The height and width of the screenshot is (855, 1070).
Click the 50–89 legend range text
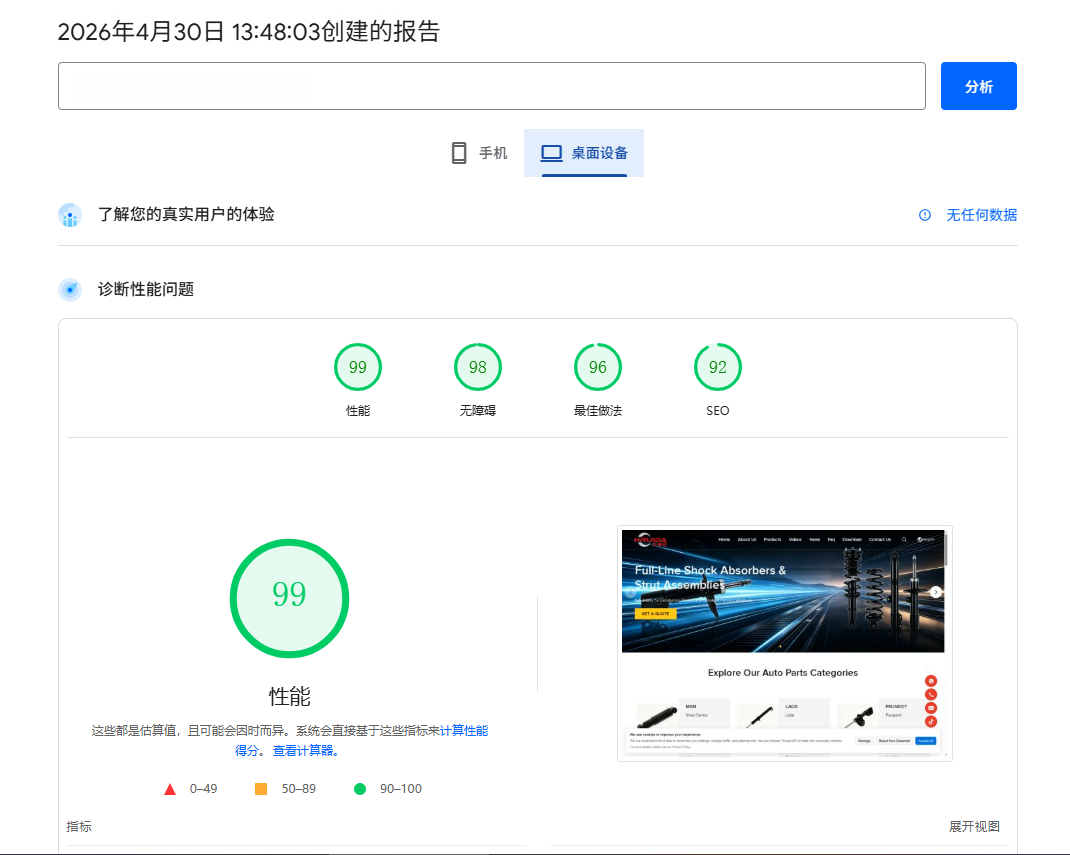tap(299, 789)
